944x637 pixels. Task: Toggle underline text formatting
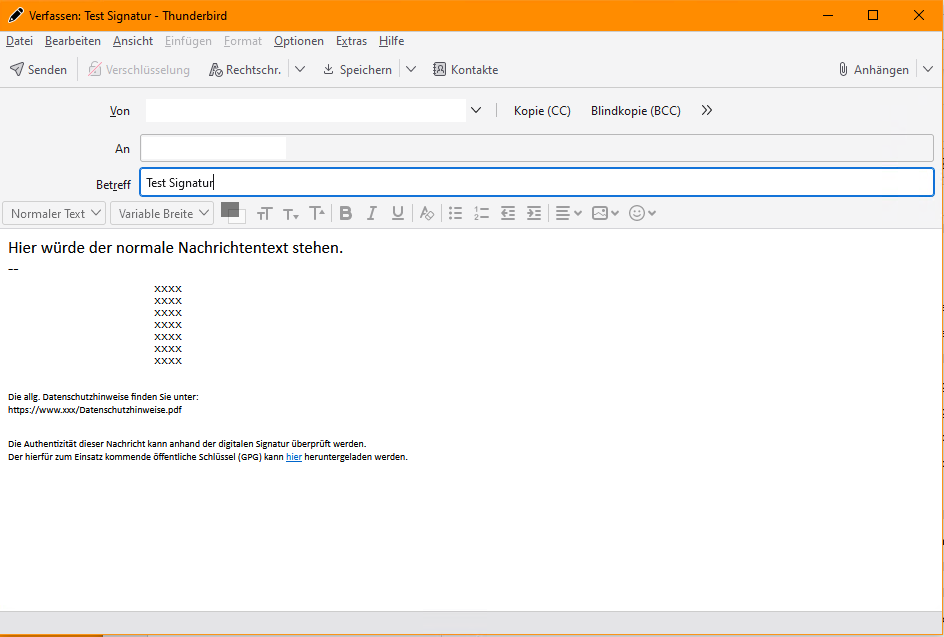click(398, 213)
